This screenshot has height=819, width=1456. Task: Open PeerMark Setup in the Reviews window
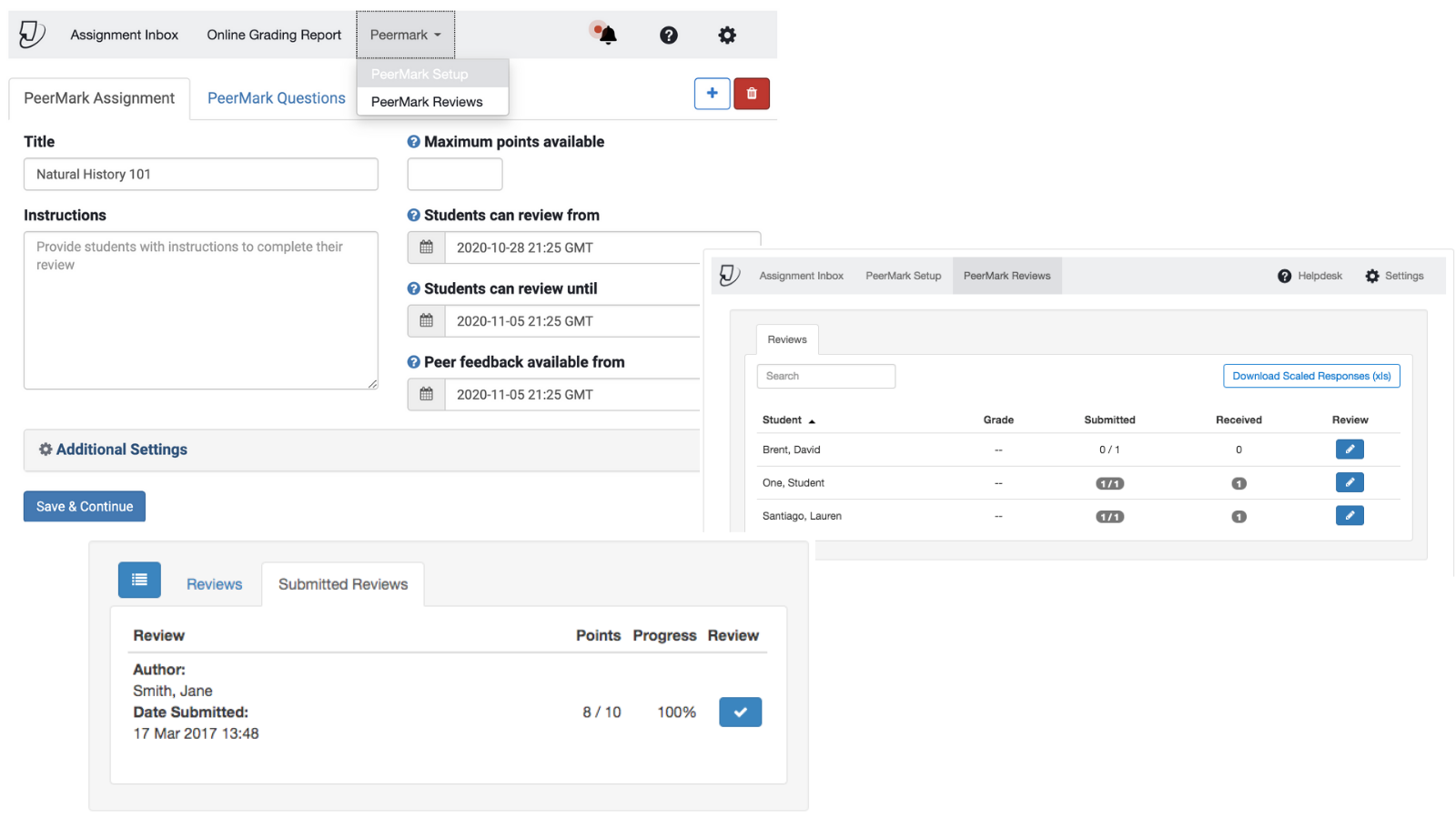904,276
